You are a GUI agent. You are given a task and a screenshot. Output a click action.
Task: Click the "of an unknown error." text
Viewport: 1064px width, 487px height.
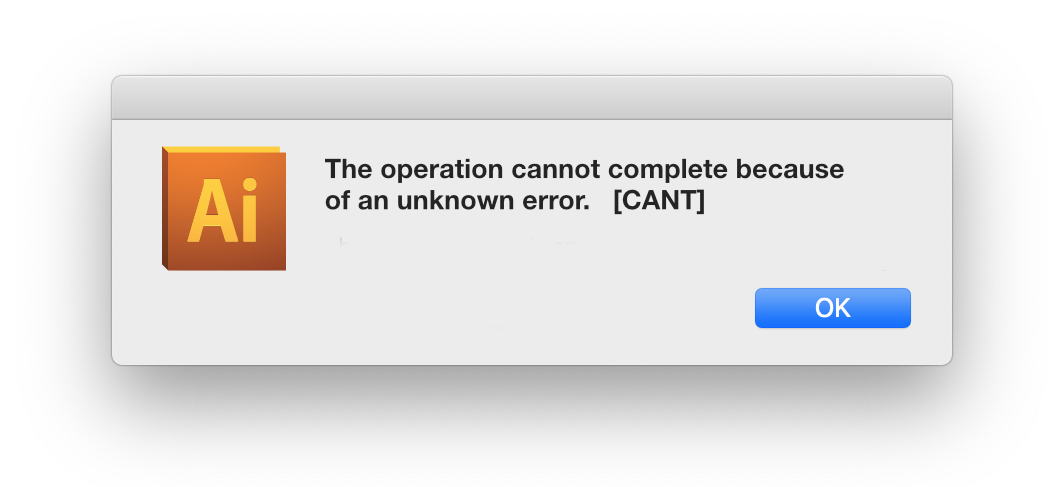pos(457,202)
